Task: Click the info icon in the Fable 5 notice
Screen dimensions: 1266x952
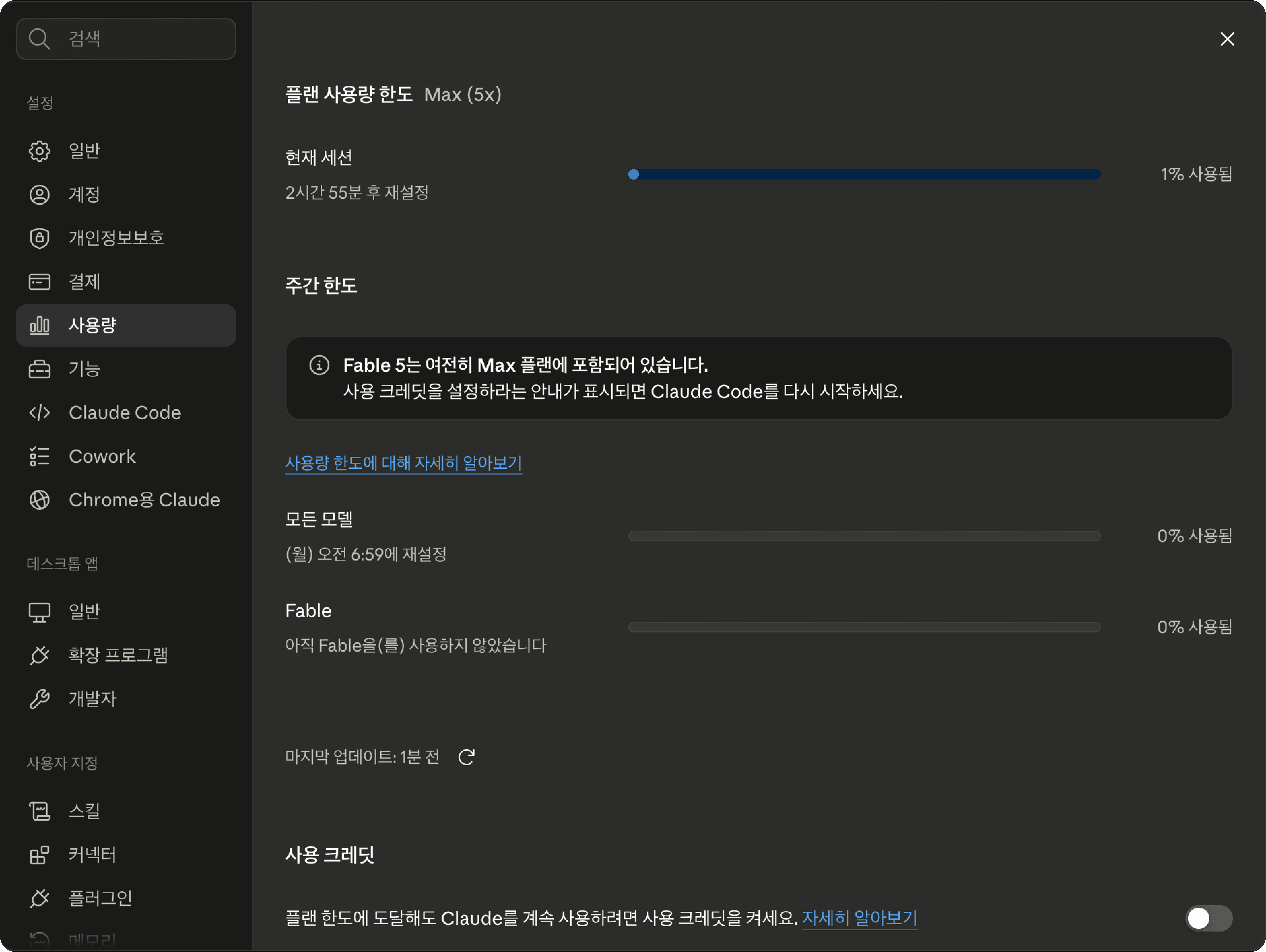Action: click(x=319, y=365)
